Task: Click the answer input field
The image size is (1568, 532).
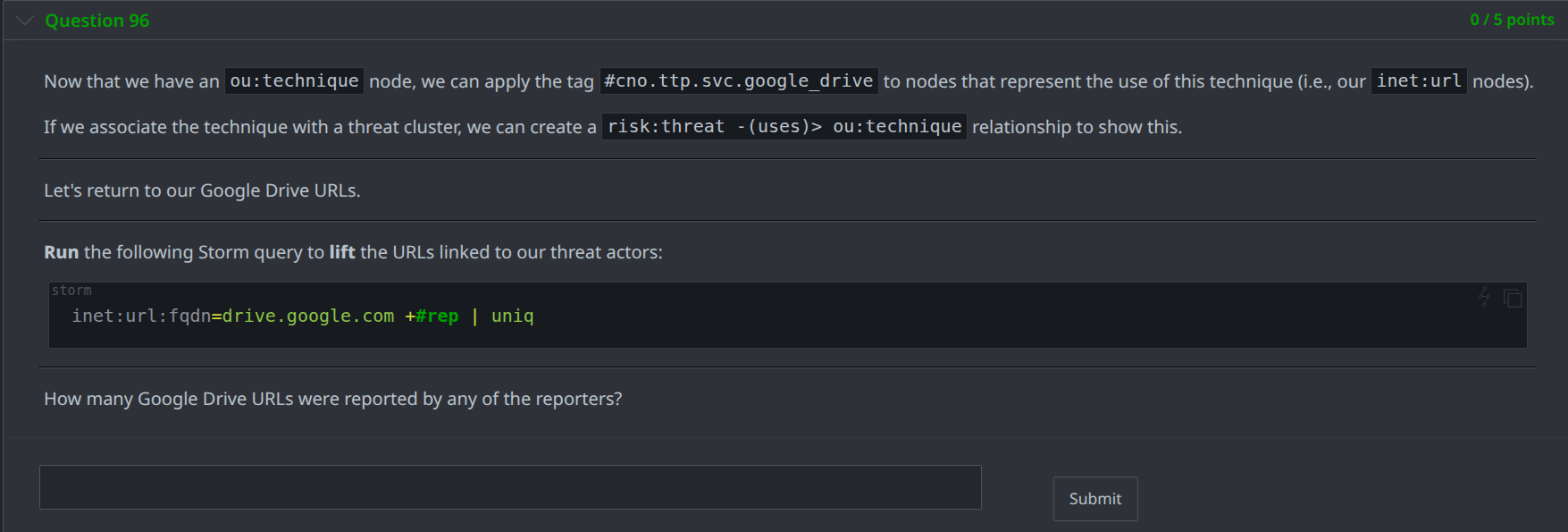Action: point(510,487)
